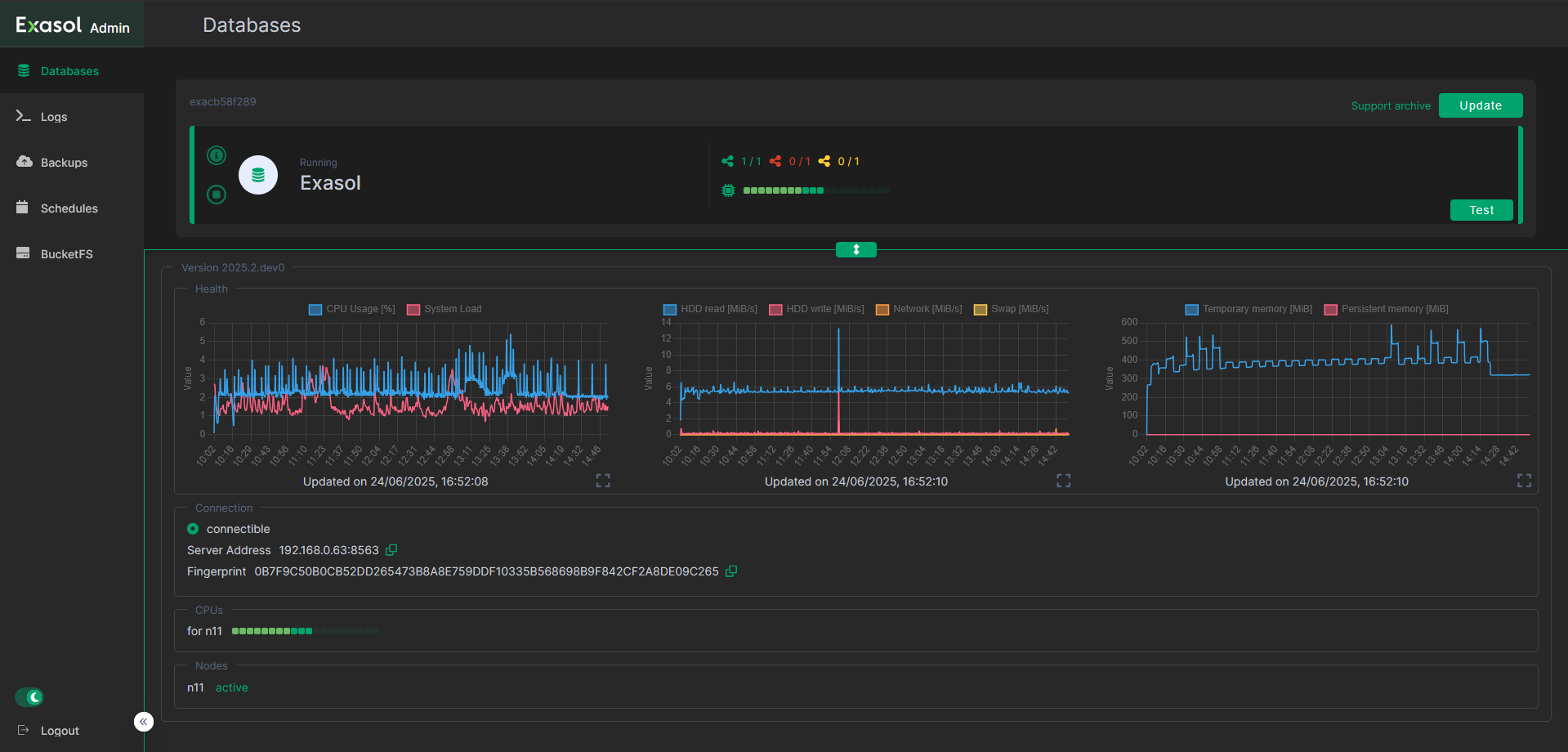
Task: Click the fingerprint hash text
Action: [487, 571]
